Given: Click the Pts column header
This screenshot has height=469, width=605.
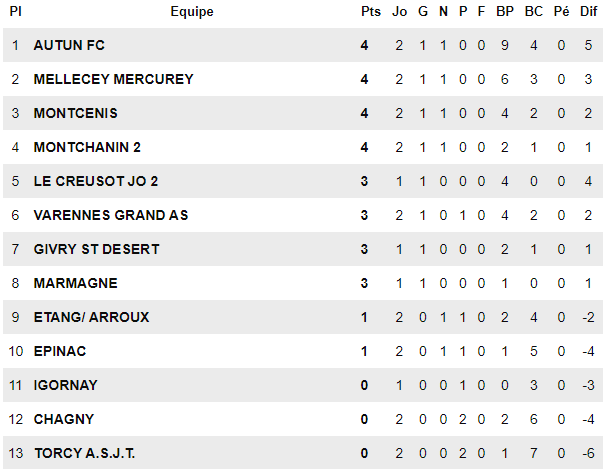Looking at the screenshot, I should pos(371,12).
